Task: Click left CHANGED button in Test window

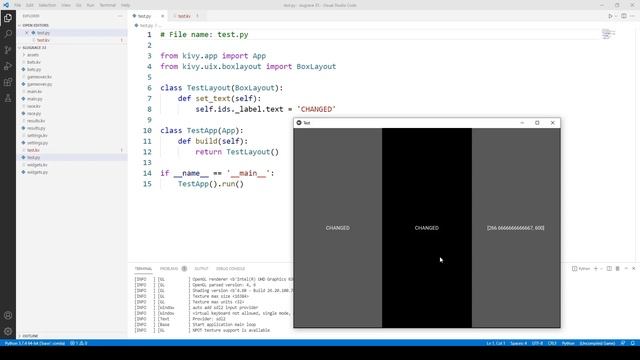Action: 338,228
